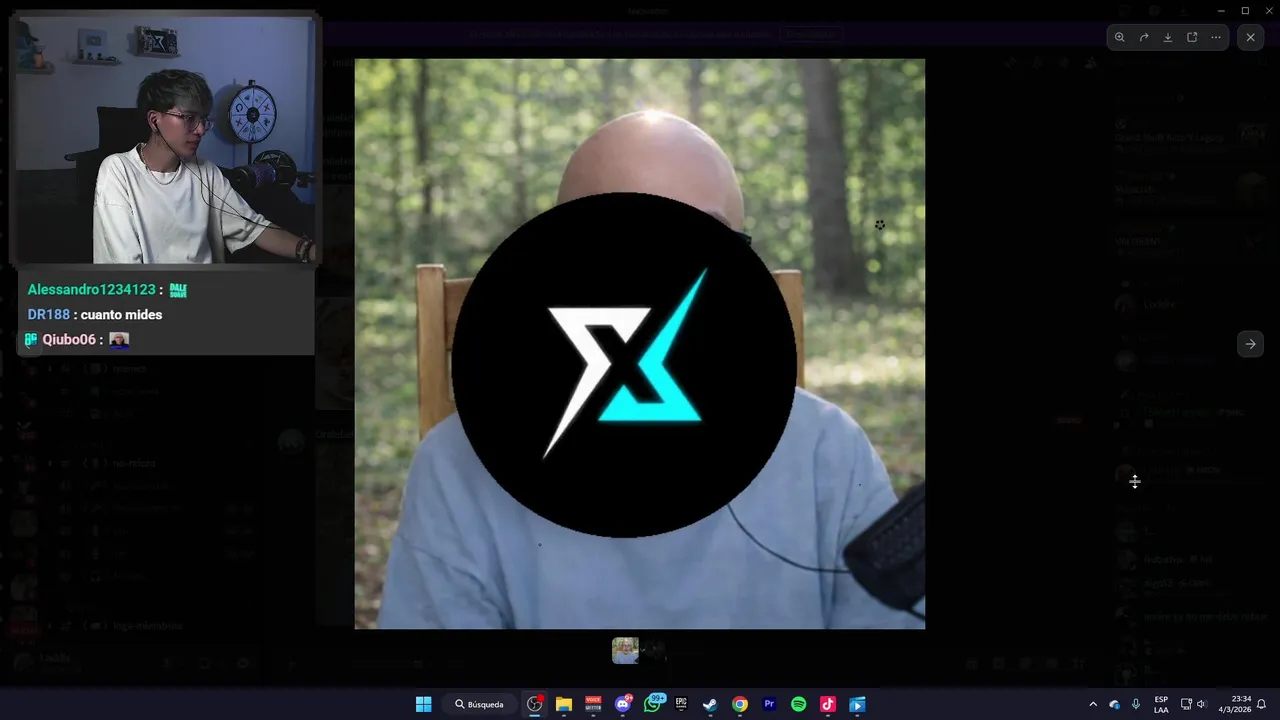Open Spotify from the taskbar
This screenshot has width=1280, height=720.
click(798, 704)
